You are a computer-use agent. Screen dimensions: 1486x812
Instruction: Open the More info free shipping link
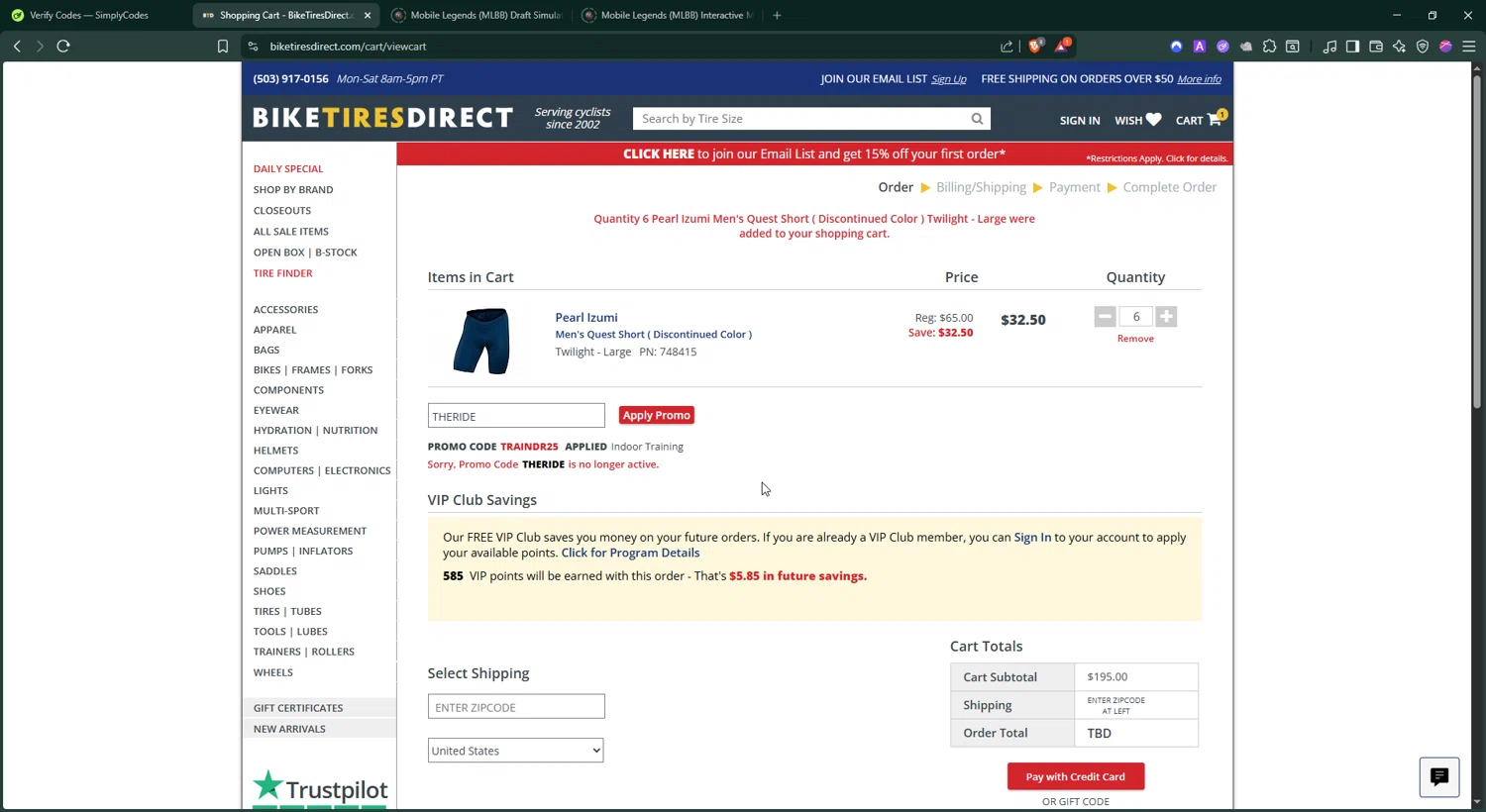(1199, 79)
